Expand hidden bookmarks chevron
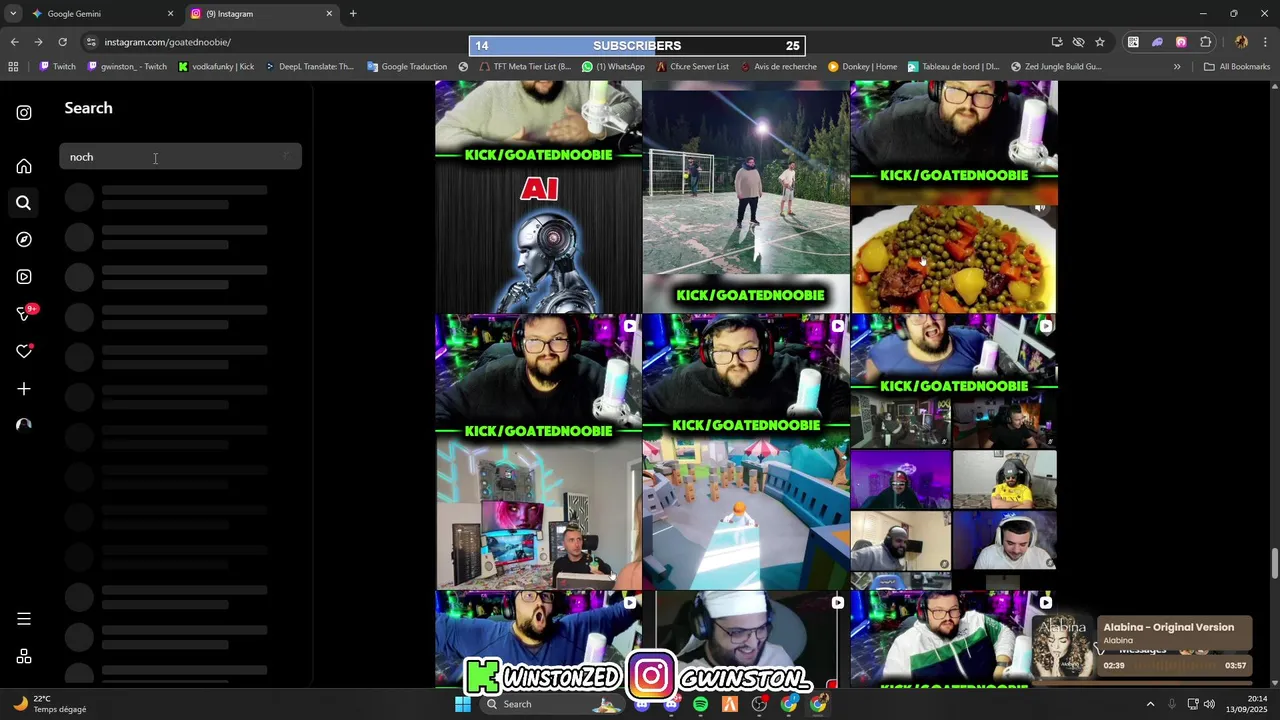This screenshot has width=1280, height=720. [x=1177, y=67]
